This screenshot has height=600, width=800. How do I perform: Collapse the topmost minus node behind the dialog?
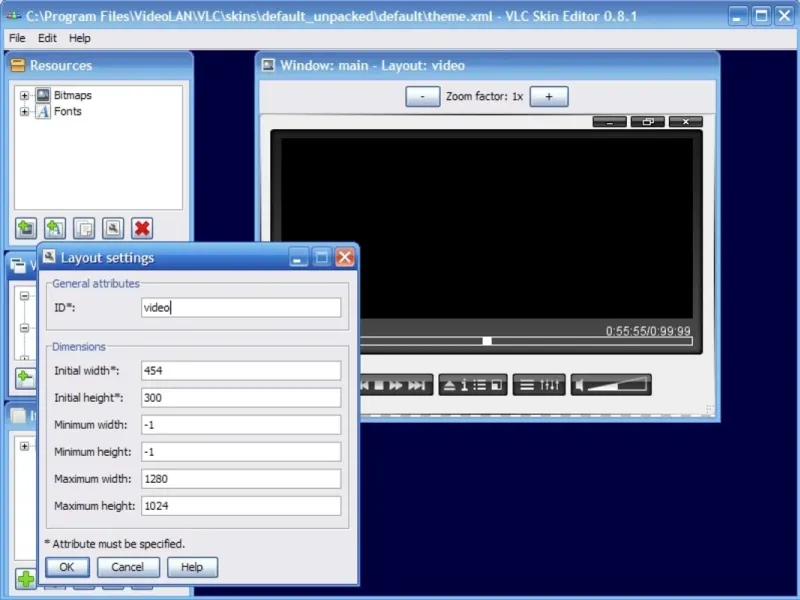(24, 296)
